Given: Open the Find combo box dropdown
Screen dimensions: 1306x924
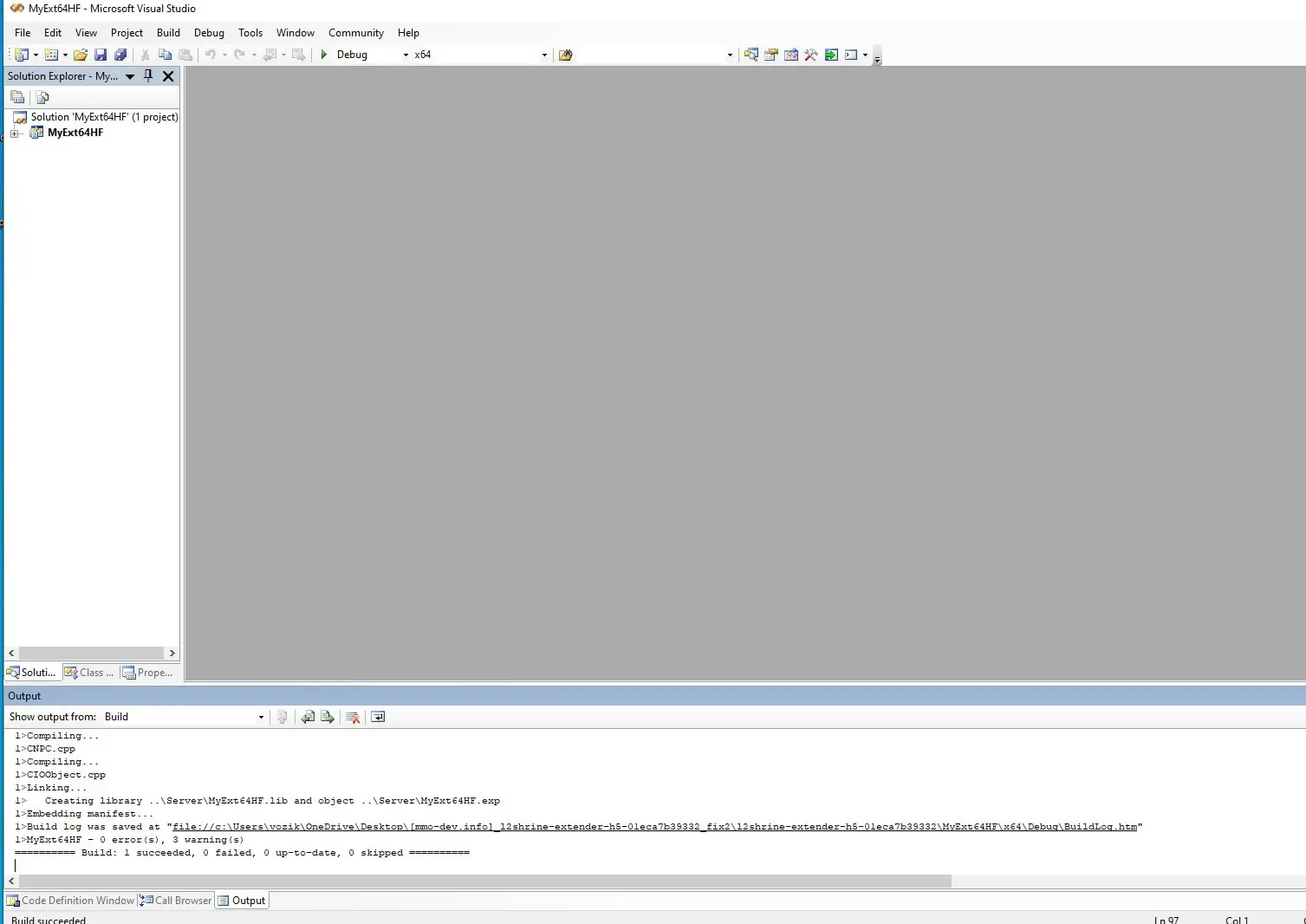Looking at the screenshot, I should (730, 55).
